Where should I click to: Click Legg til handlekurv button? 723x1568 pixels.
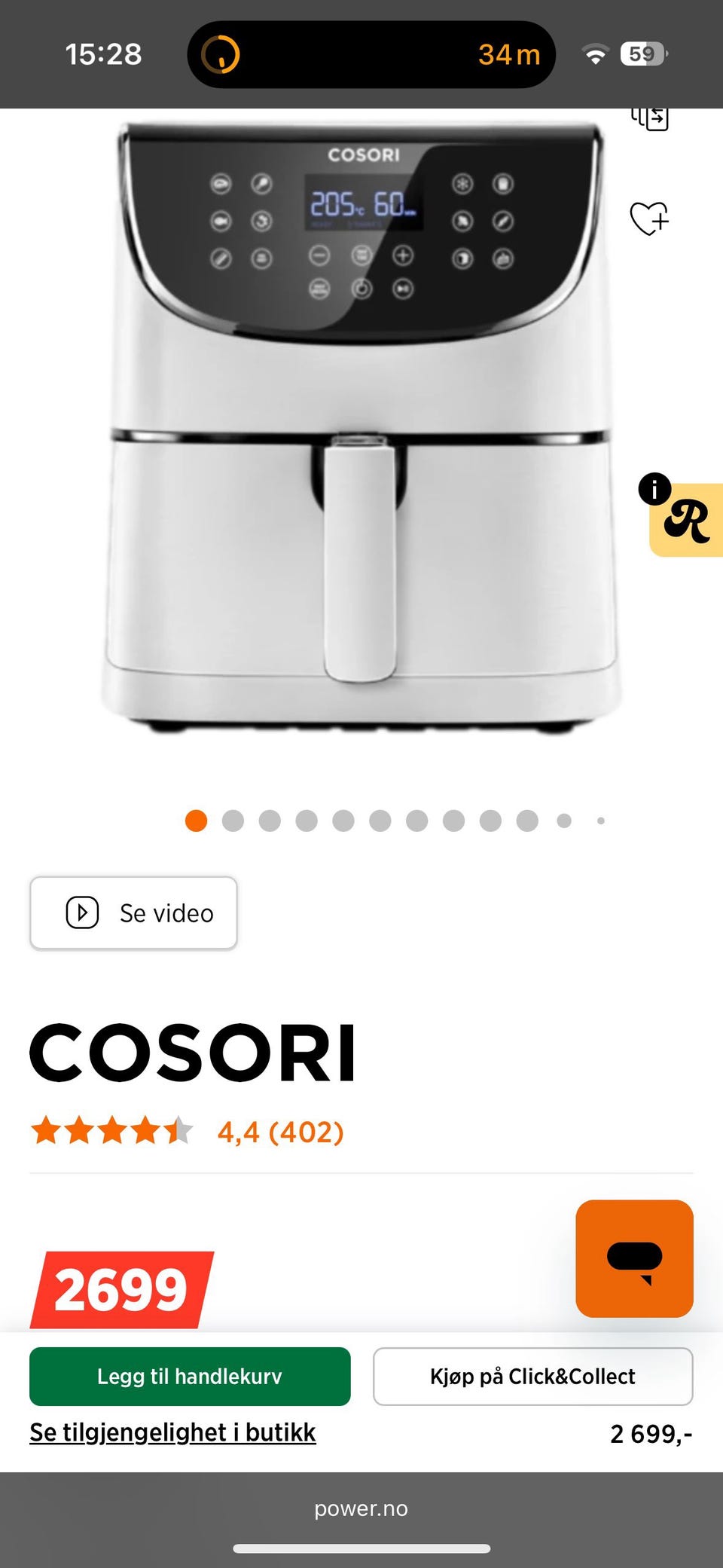coord(190,1377)
